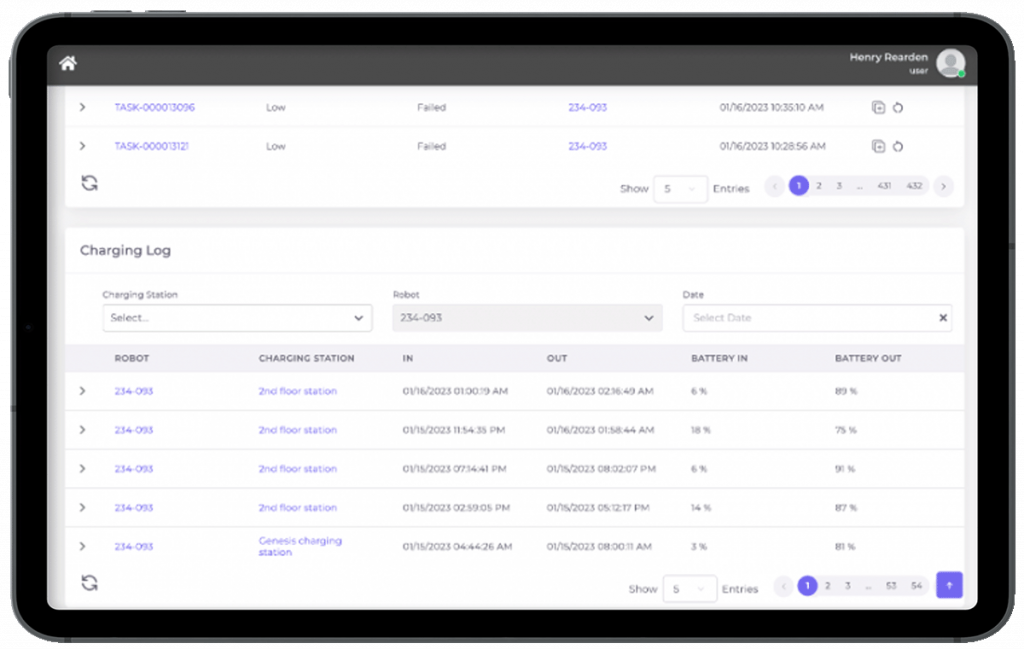Clear the date filter with X icon
This screenshot has width=1024, height=649.
[942, 318]
